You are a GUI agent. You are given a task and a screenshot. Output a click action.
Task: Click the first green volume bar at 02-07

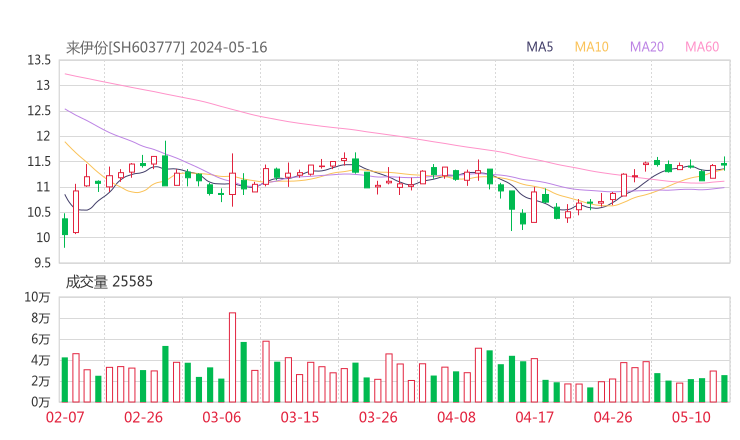tap(65, 380)
